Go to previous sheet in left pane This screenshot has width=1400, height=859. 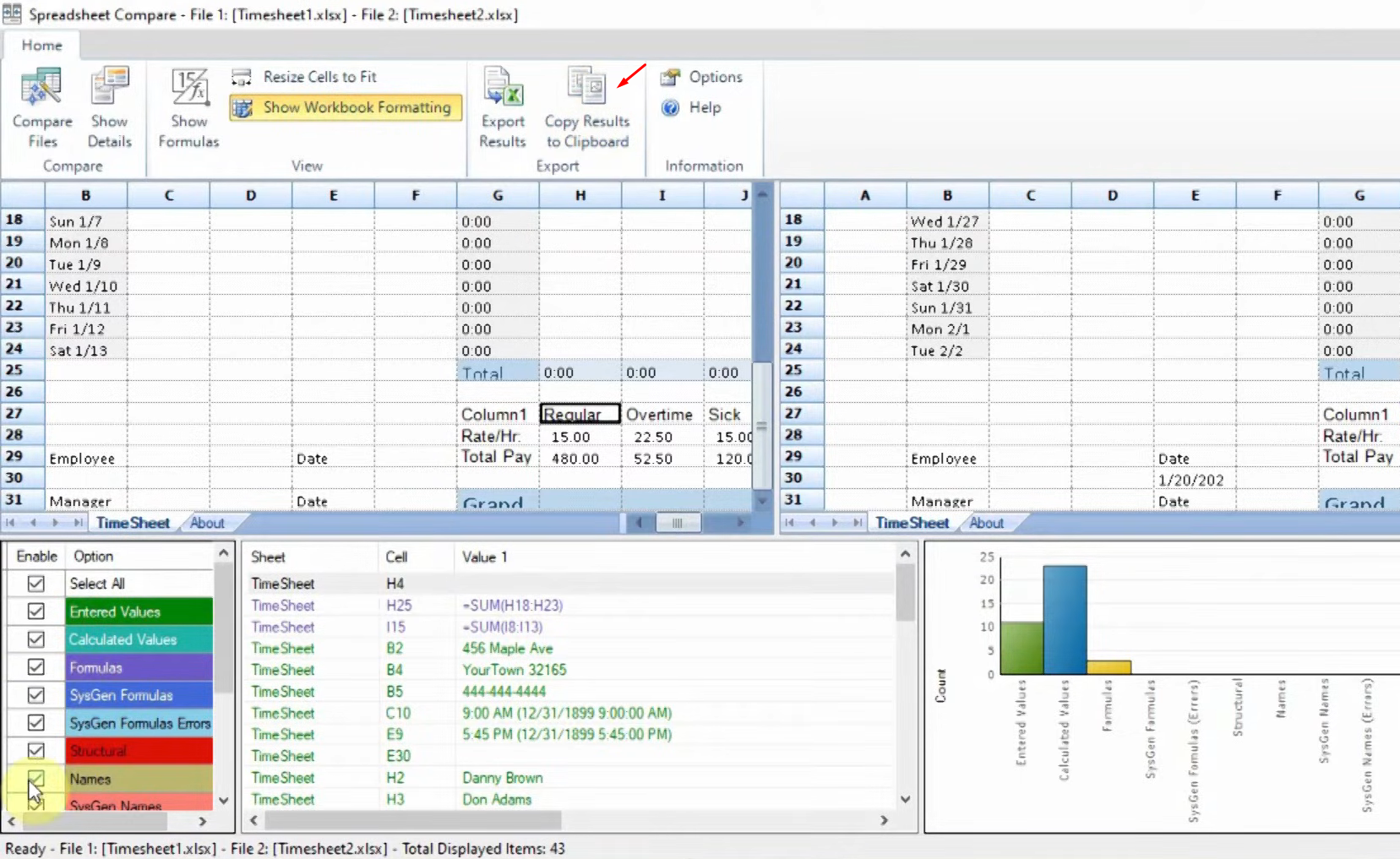33,523
